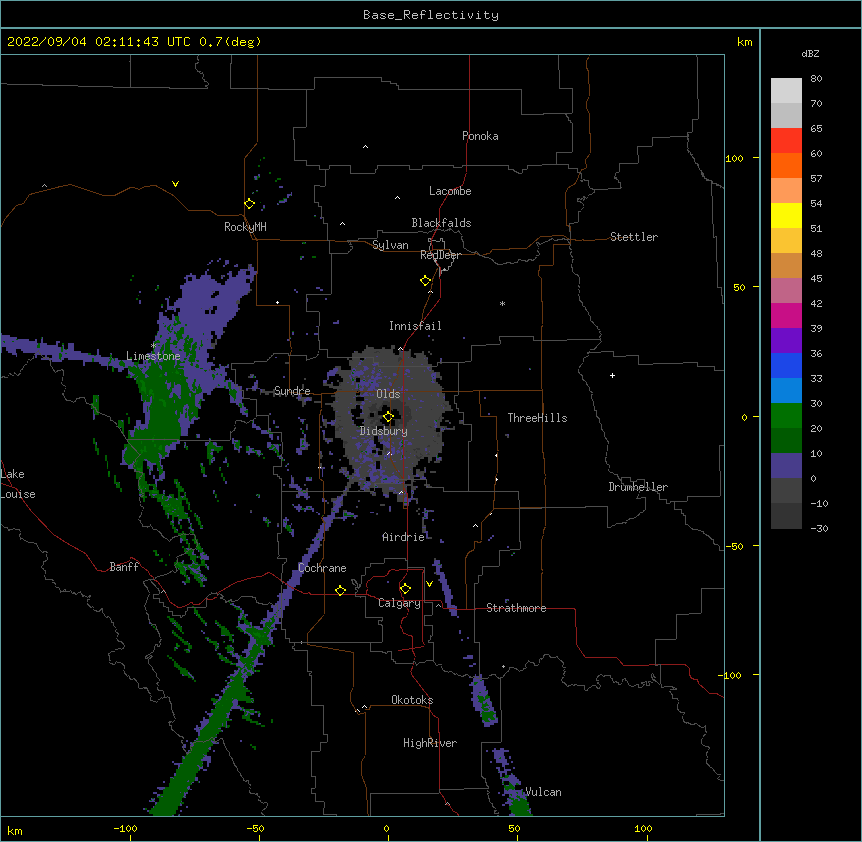This screenshot has width=862, height=842.
Task: Click the Airdrie city label
Action: click(x=403, y=537)
